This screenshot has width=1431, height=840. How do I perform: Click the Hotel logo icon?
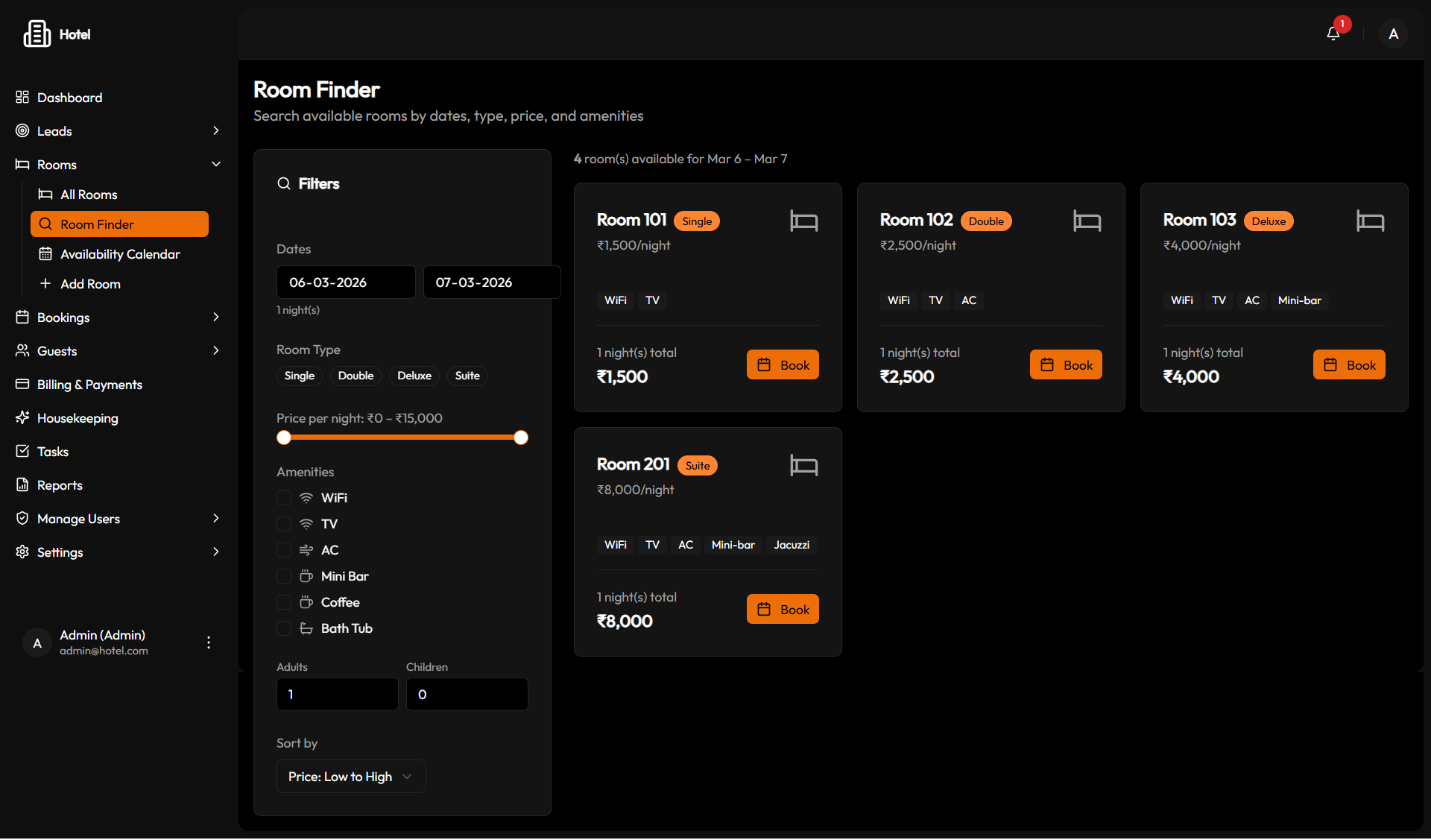(37, 34)
